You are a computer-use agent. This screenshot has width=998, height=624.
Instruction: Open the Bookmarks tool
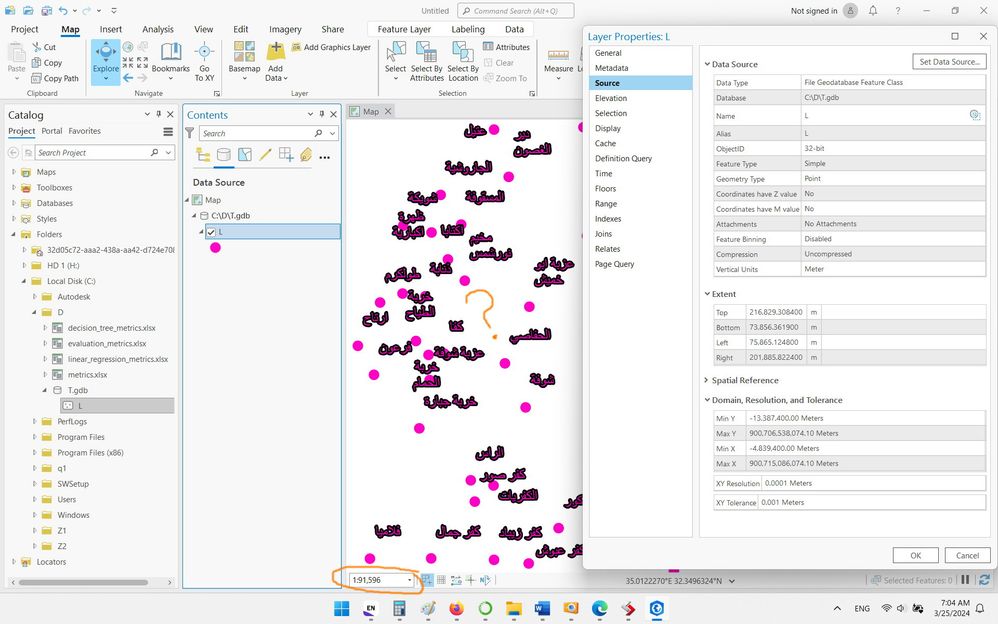[x=170, y=57]
